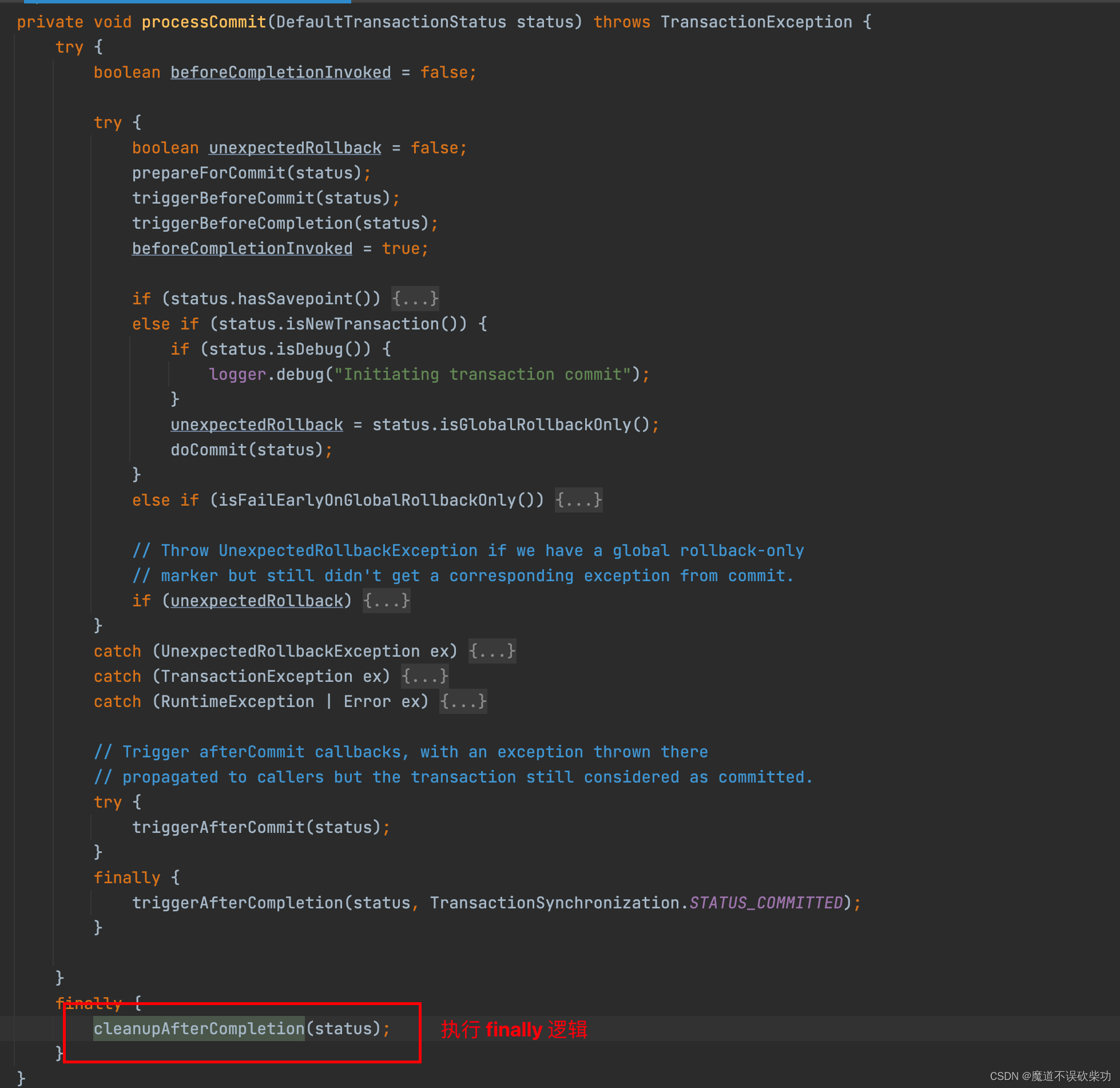Click highlighted cleanupAfterCompletion call
This screenshot has height=1088, width=1120.
pyautogui.click(x=198, y=1029)
